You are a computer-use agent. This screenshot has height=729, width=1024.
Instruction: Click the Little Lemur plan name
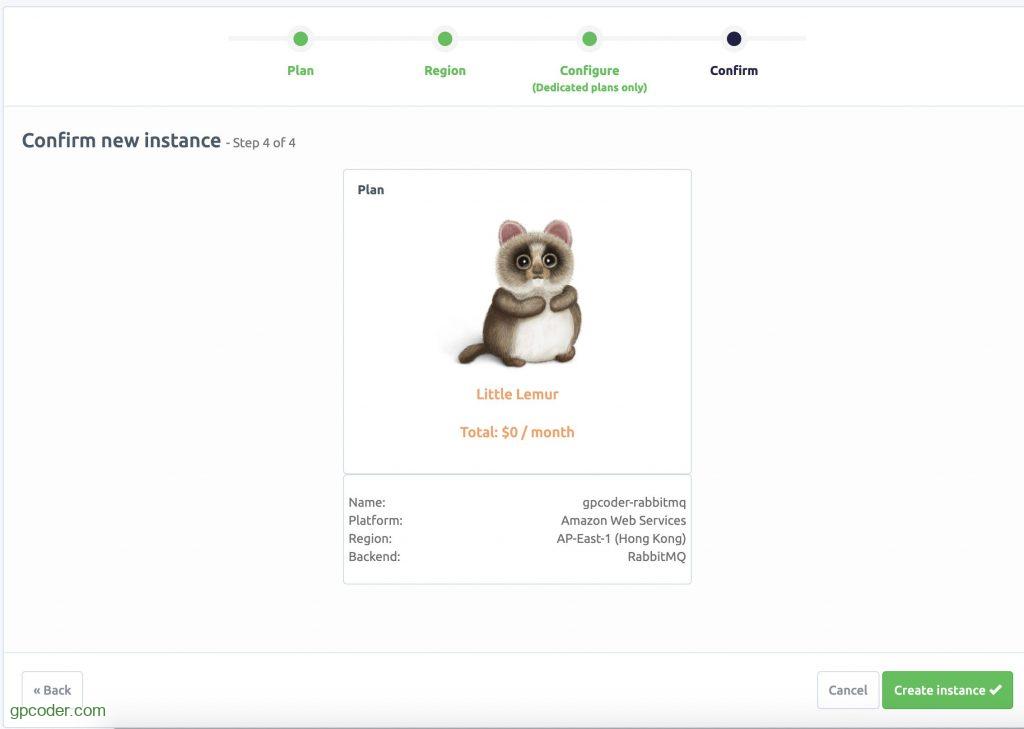(517, 394)
